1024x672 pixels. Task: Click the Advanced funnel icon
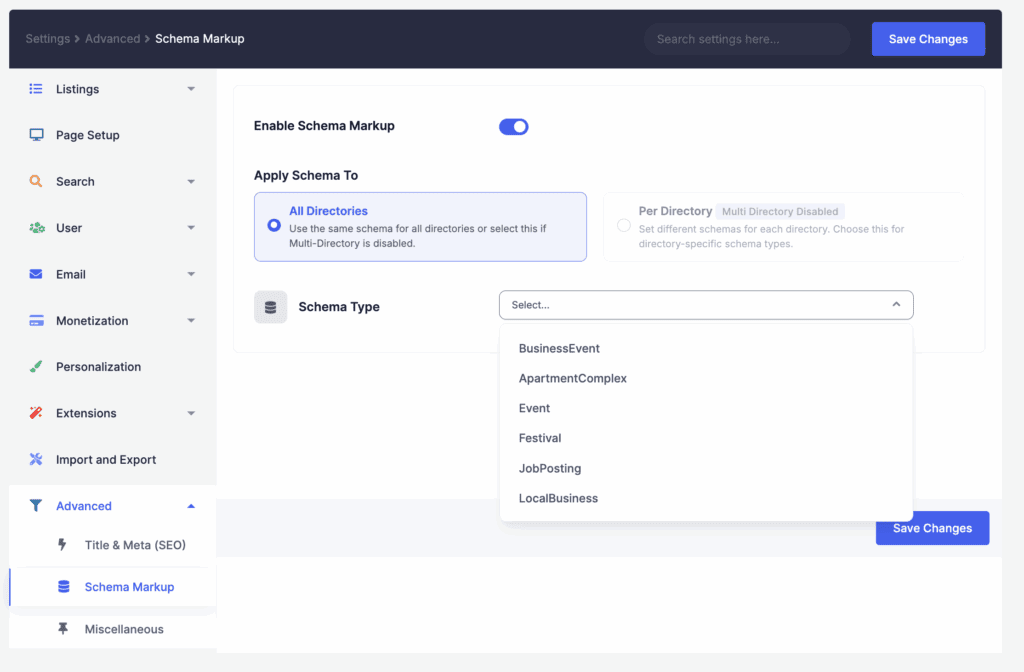tap(36, 505)
